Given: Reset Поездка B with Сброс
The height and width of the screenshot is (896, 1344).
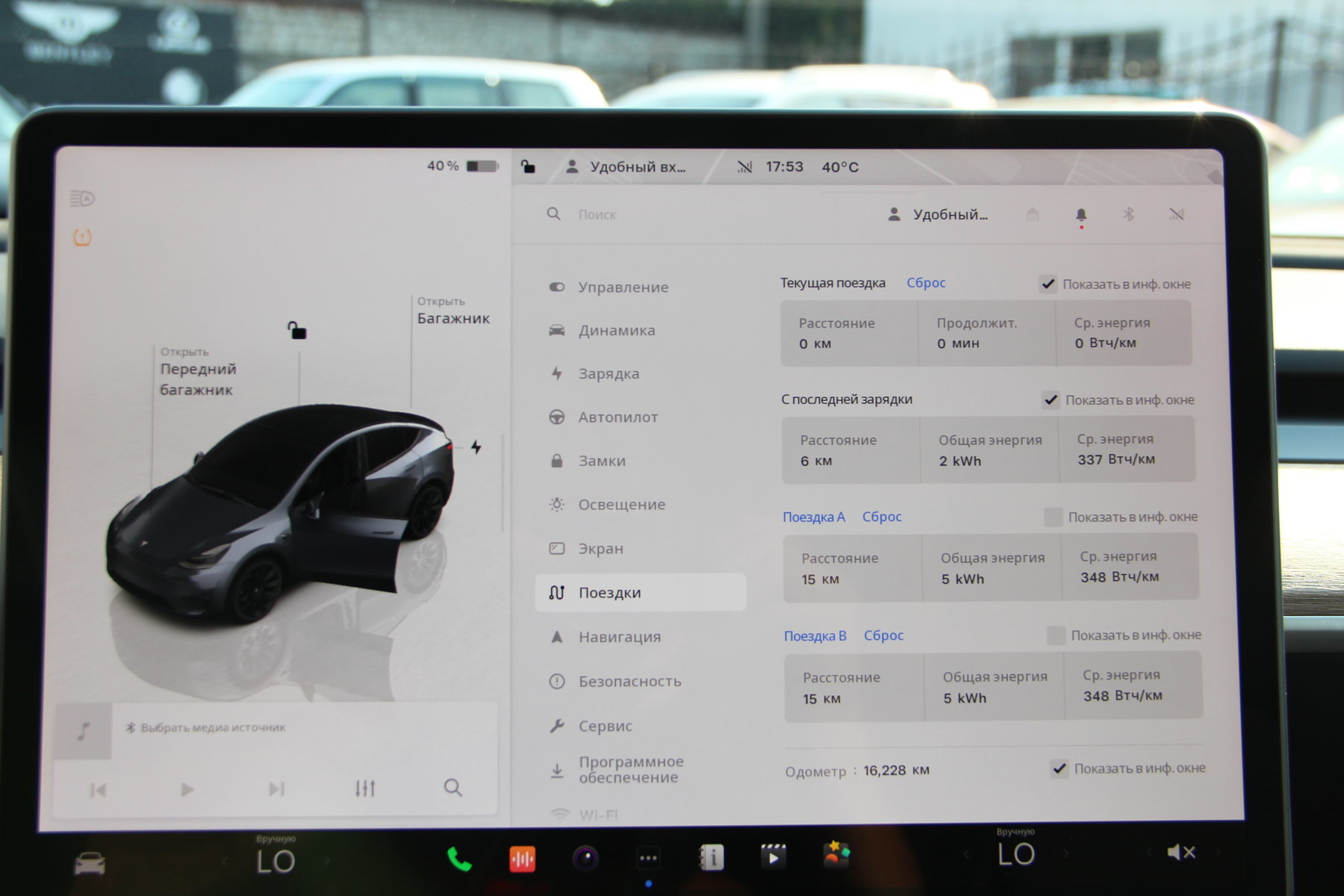Looking at the screenshot, I should 883,635.
